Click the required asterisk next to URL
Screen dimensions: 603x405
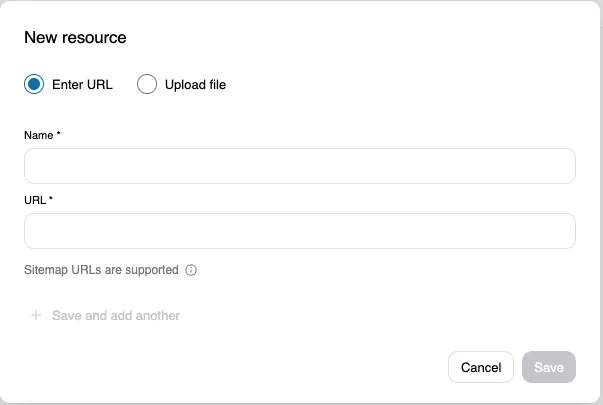(51, 200)
